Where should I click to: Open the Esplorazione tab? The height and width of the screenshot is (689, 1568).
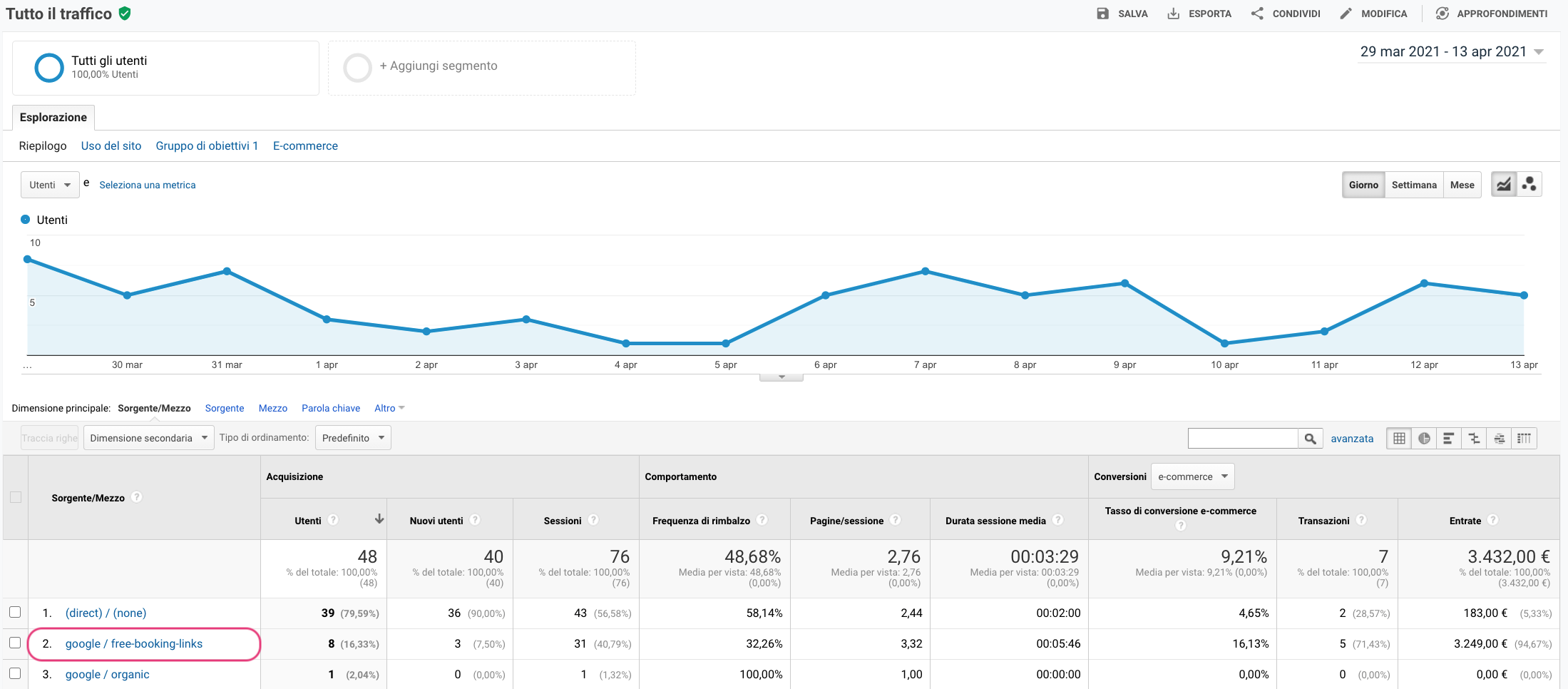click(x=53, y=117)
